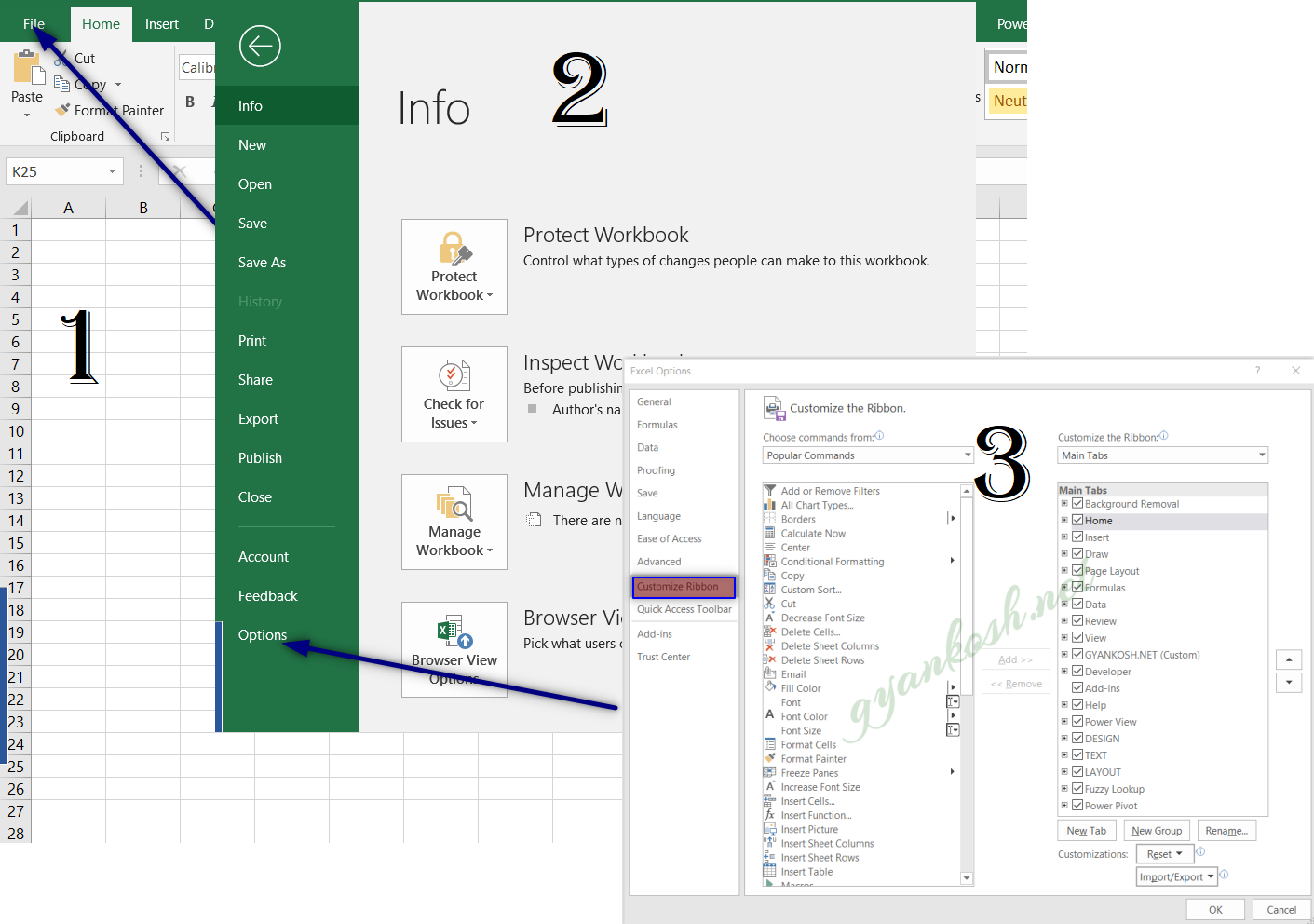The height and width of the screenshot is (924, 1314).
Task: Click the Neutral cell style swatch
Action: click(1009, 101)
